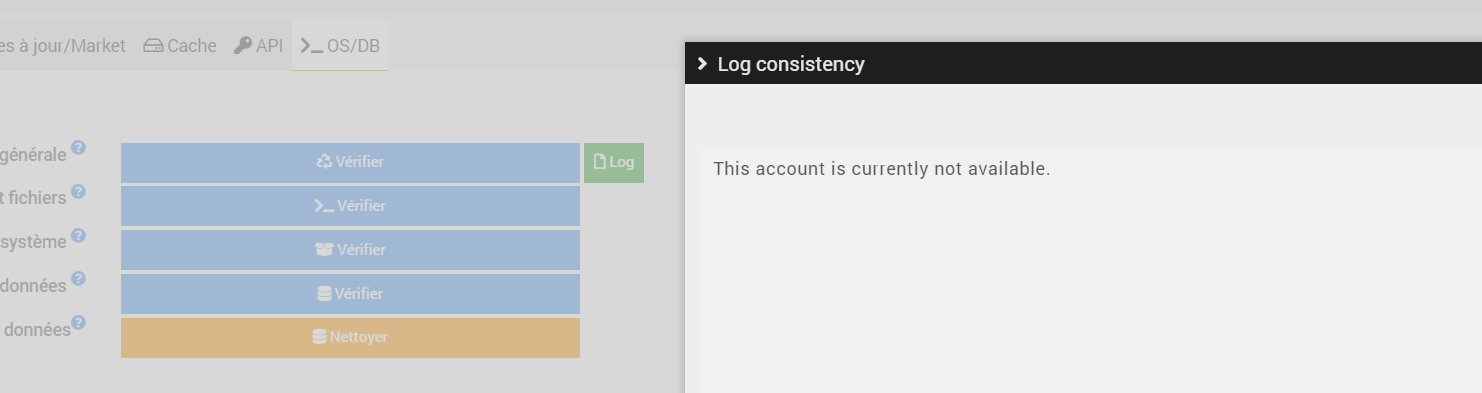Click the orange Nettoyer button
Viewport: 1482px width, 393px height.
[x=350, y=337]
